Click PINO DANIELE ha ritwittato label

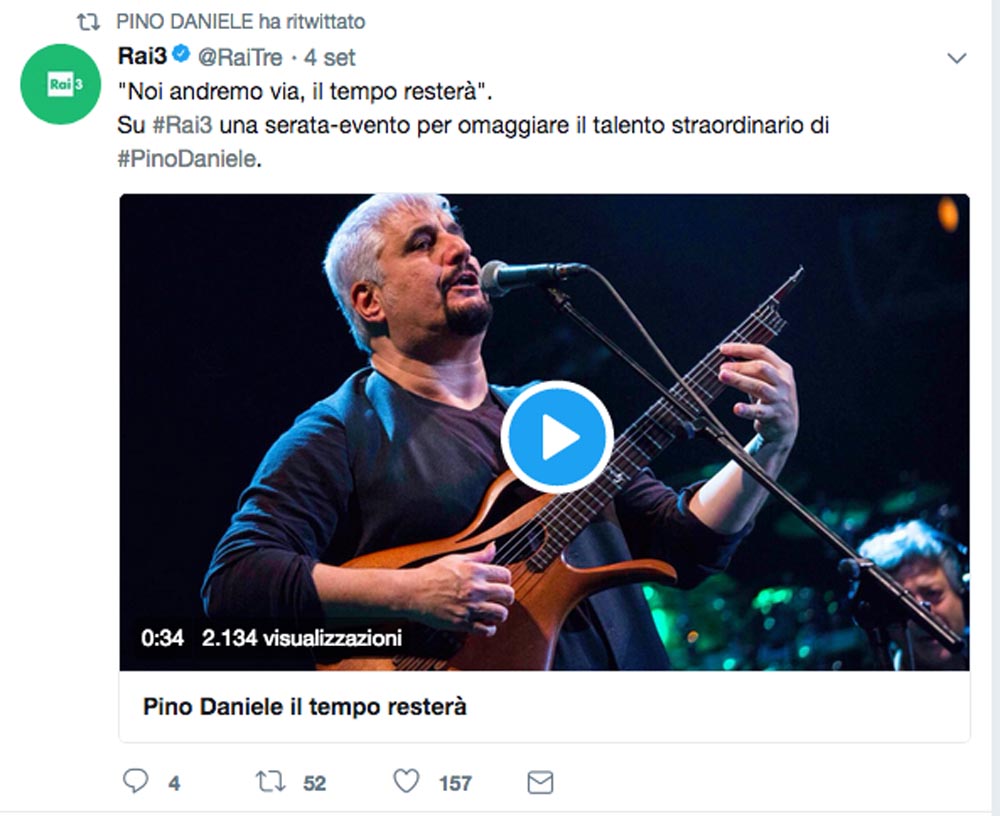point(240,22)
